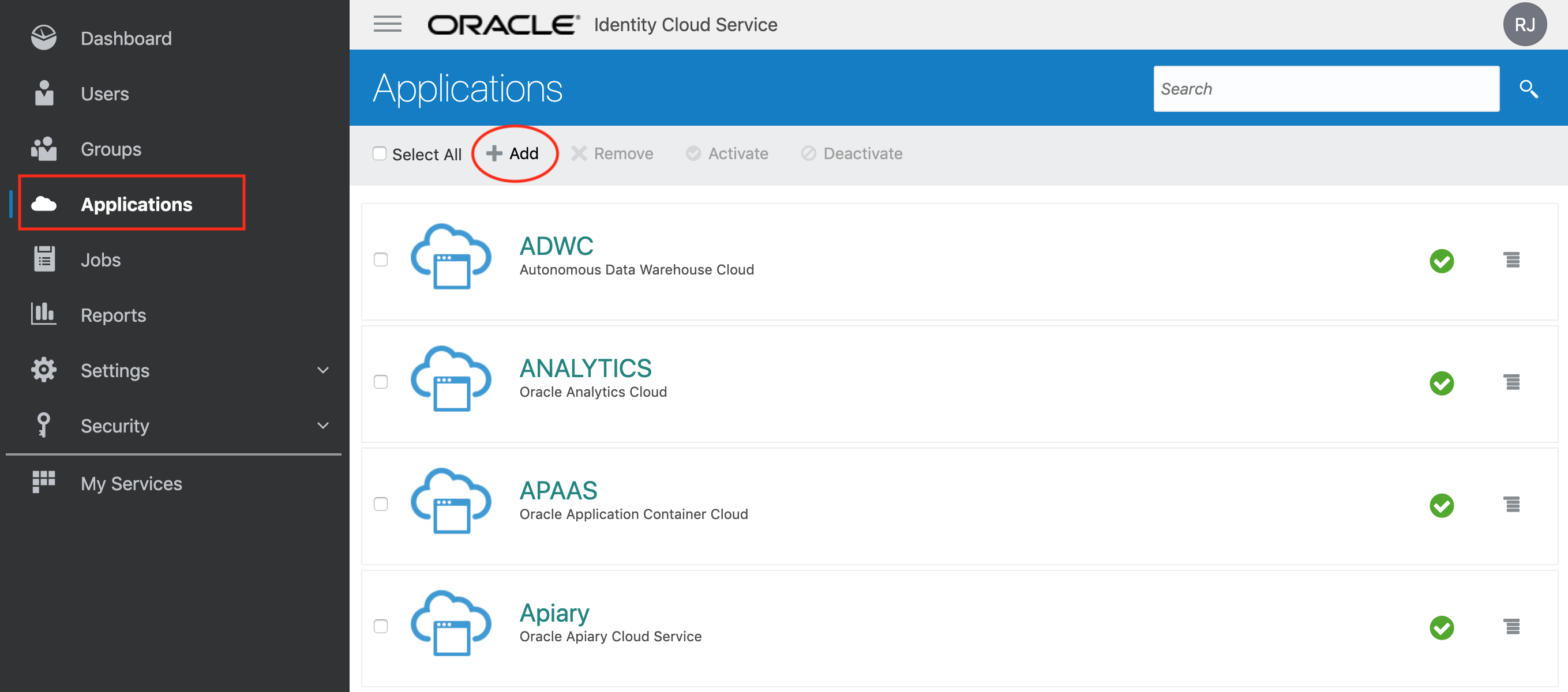
Task: Open the APAAS row action menu icon
Action: pyautogui.click(x=1512, y=505)
